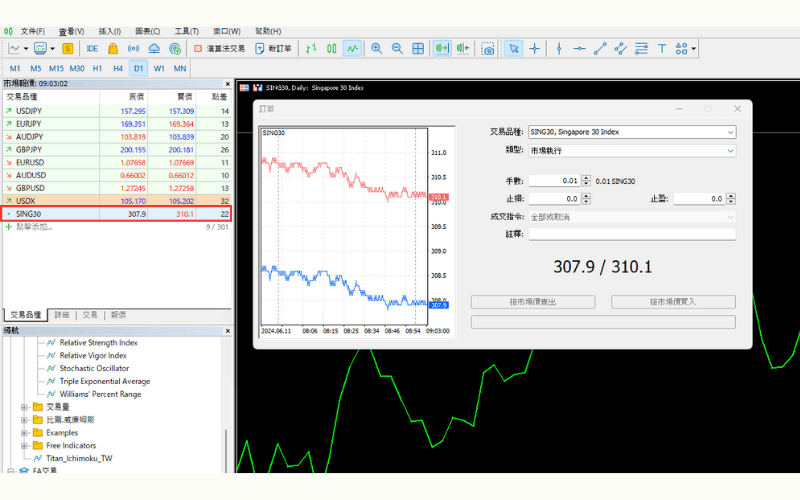Choose the Trendline drawing tool

[x=600, y=48]
